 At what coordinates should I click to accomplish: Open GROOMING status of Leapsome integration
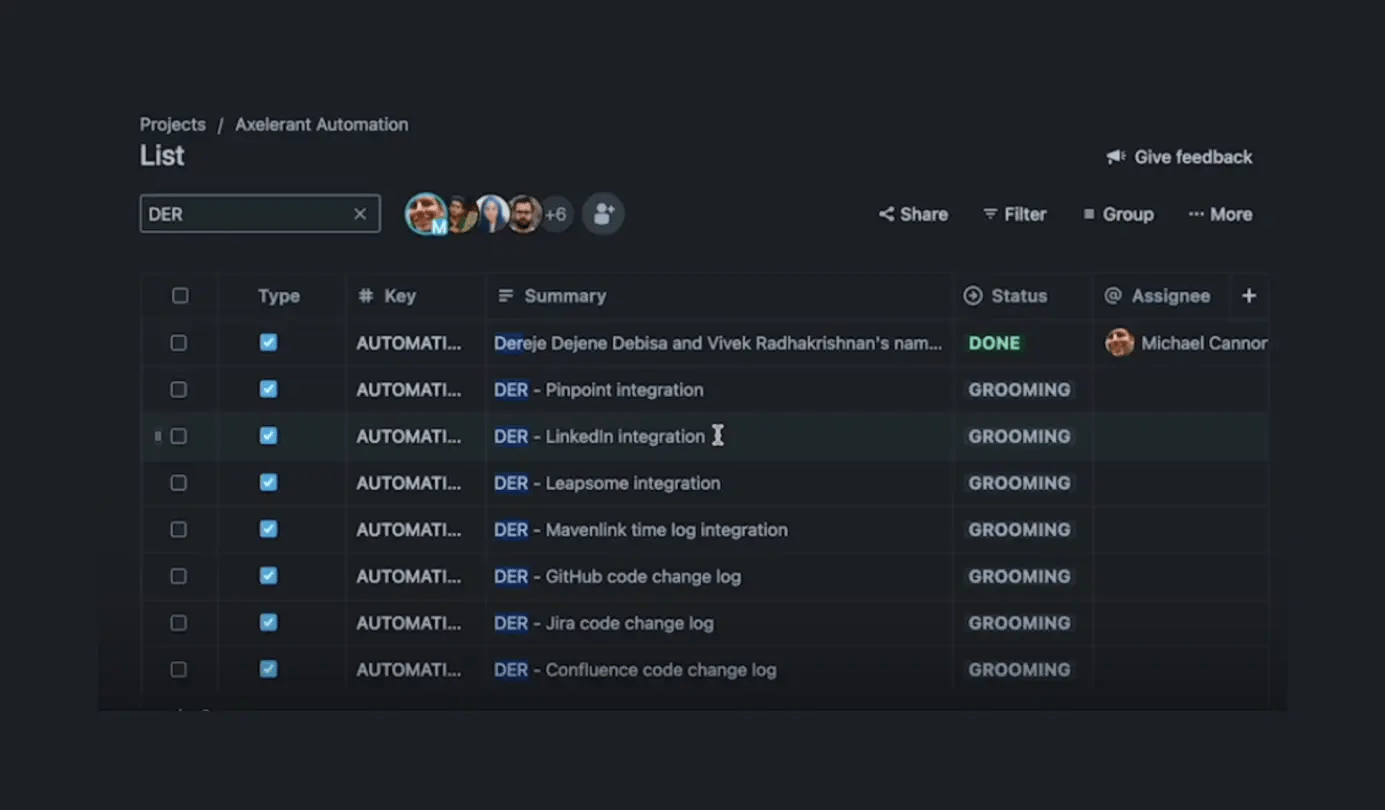coord(1019,483)
